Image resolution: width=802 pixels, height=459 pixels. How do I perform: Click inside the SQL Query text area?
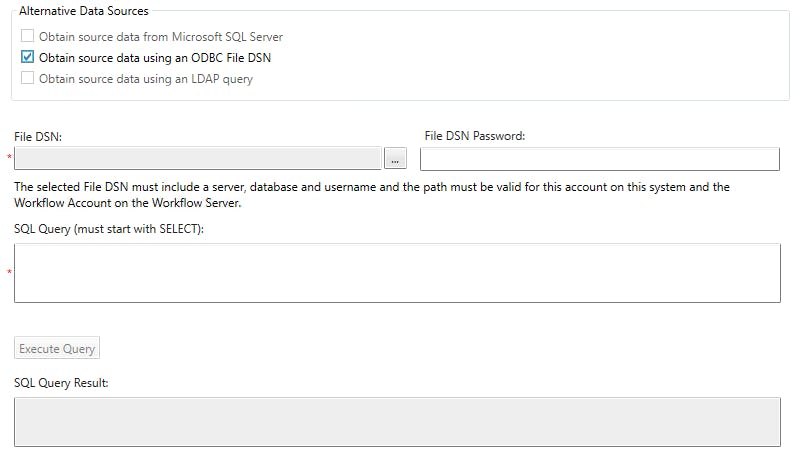(x=397, y=272)
